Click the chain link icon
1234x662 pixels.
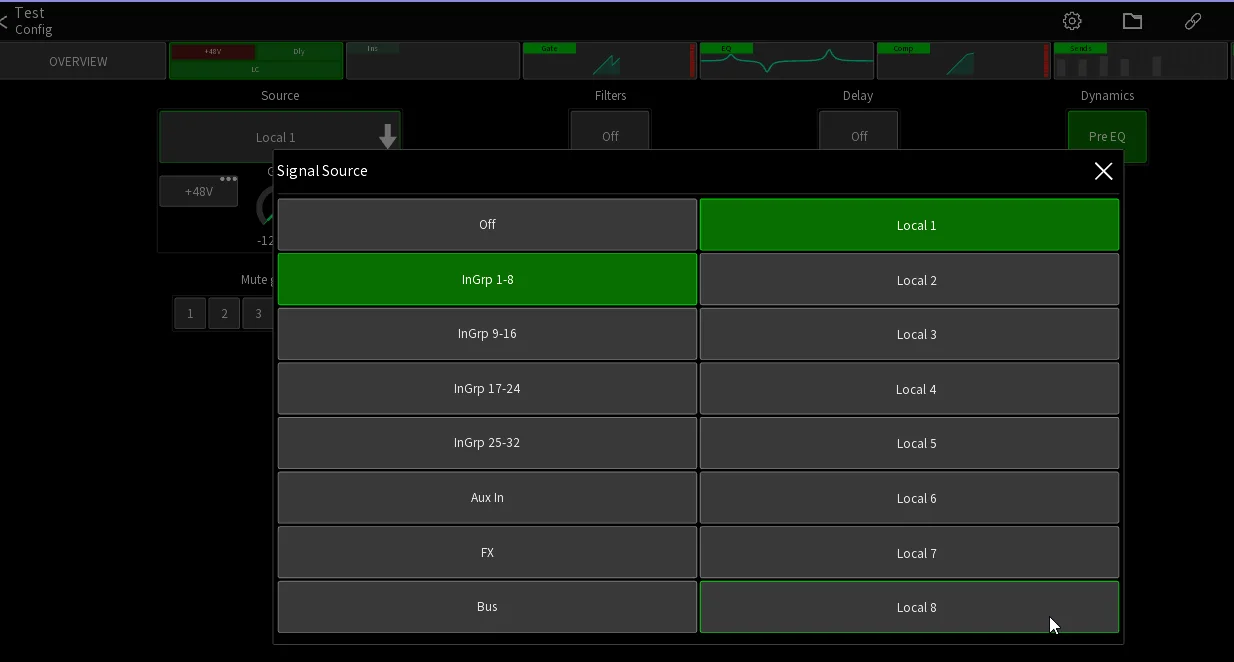tap(1193, 21)
